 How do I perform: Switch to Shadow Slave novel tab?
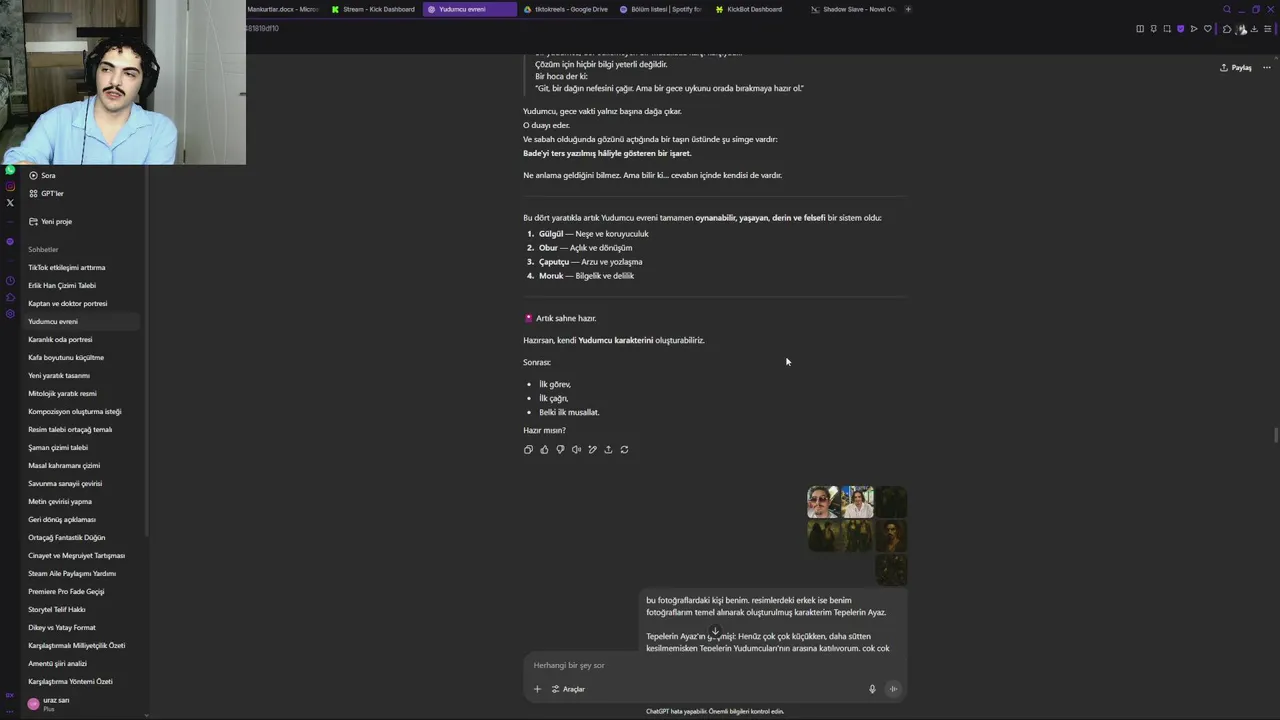(x=852, y=9)
